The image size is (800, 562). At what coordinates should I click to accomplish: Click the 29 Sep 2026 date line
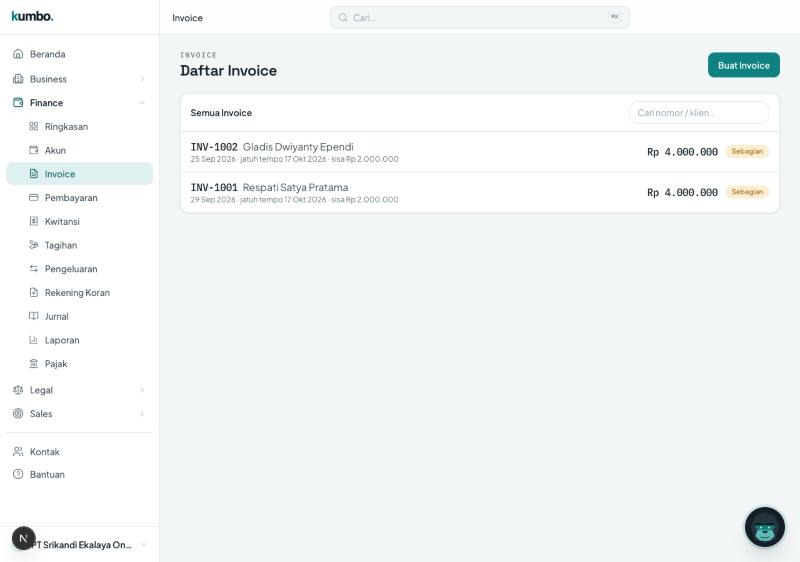294,199
